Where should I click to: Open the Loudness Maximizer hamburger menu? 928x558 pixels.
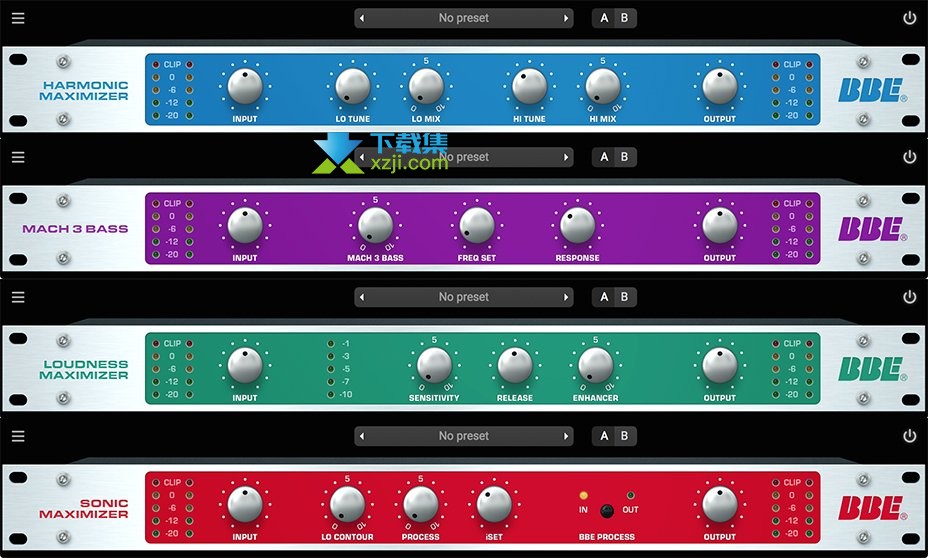[x=18, y=296]
